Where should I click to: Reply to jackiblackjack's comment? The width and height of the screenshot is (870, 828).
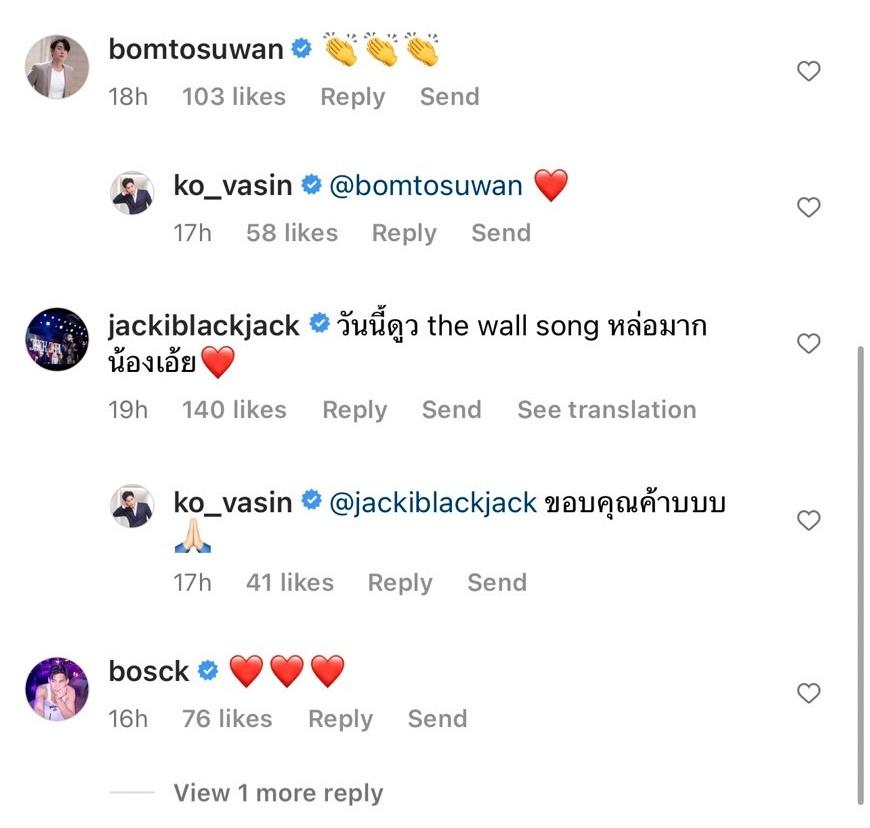(354, 410)
